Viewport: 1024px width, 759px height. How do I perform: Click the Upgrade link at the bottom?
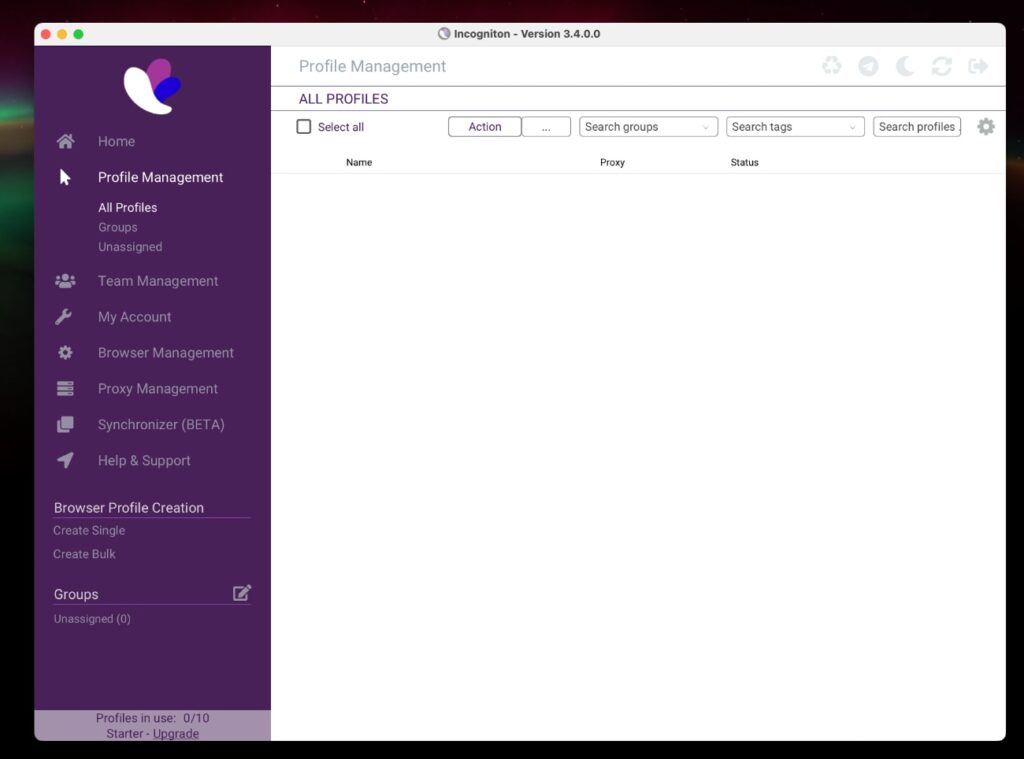(176, 733)
